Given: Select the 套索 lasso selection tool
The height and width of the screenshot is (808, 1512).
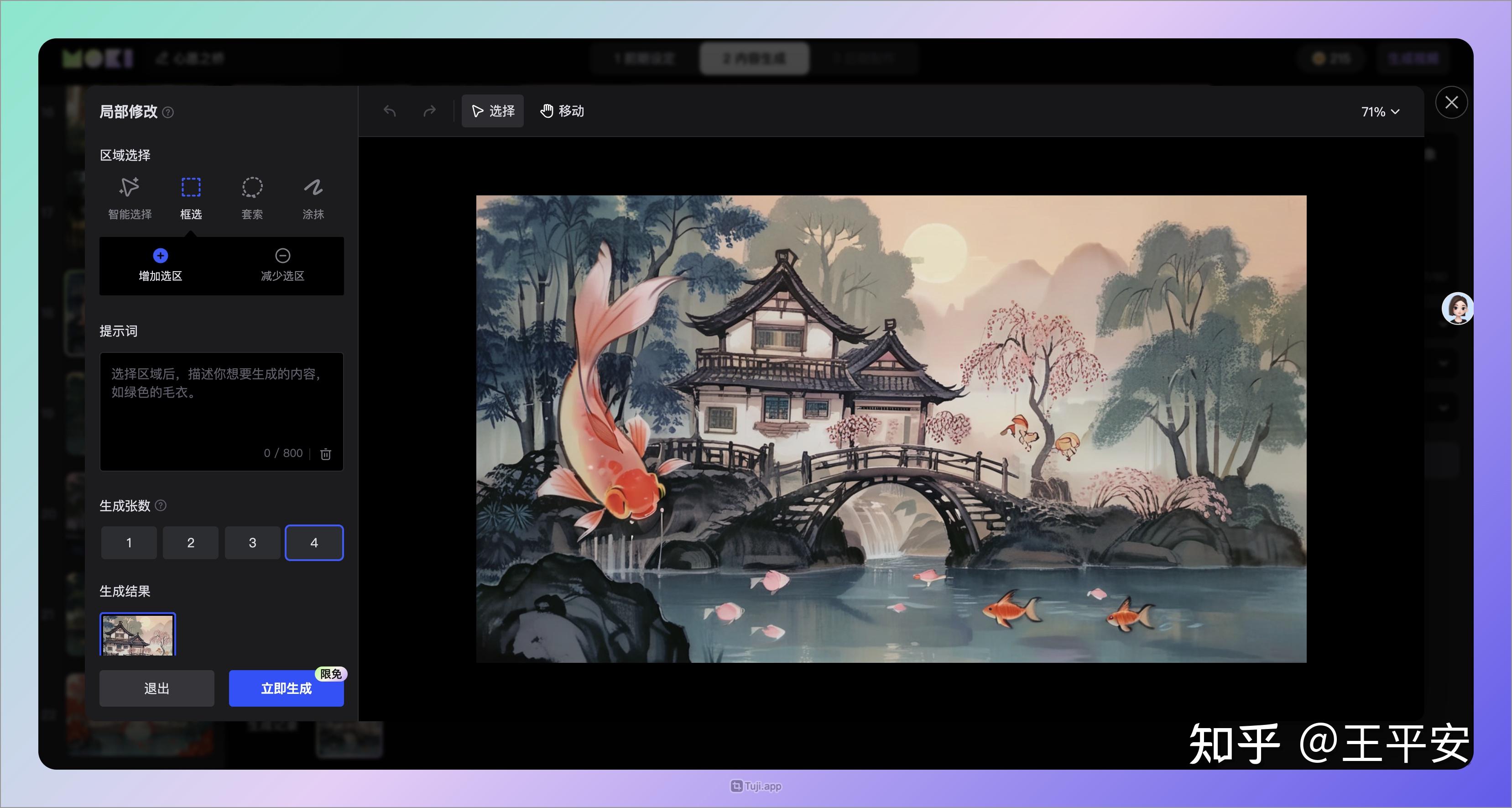Looking at the screenshot, I should point(252,197).
